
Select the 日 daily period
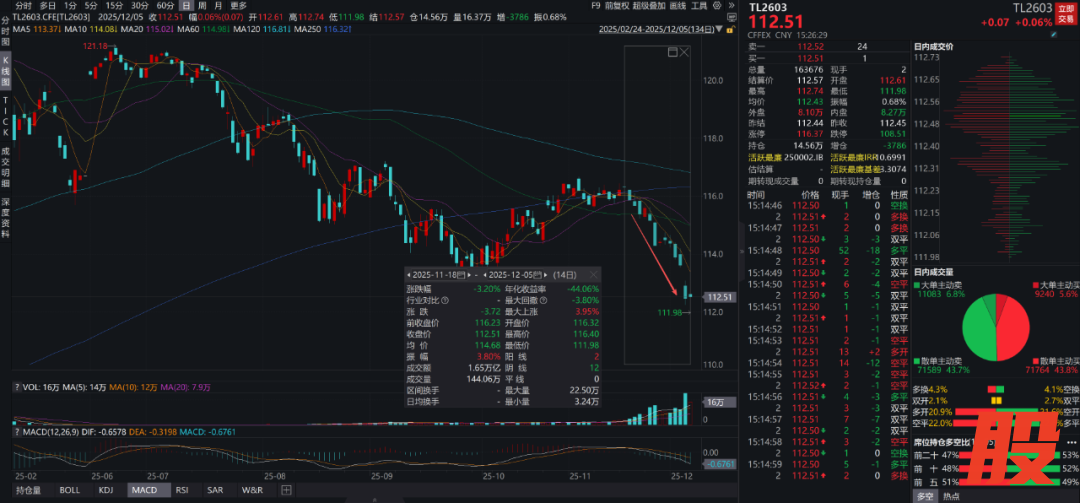coord(185,5)
